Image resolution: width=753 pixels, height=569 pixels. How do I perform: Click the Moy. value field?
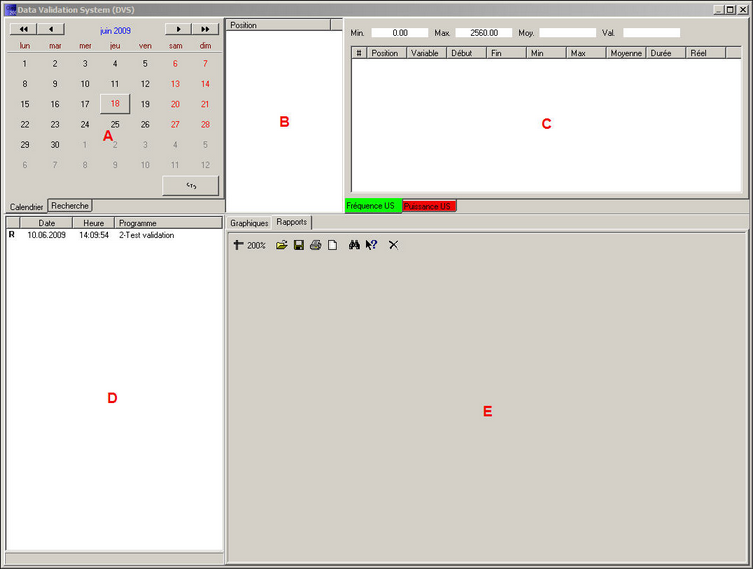click(568, 33)
